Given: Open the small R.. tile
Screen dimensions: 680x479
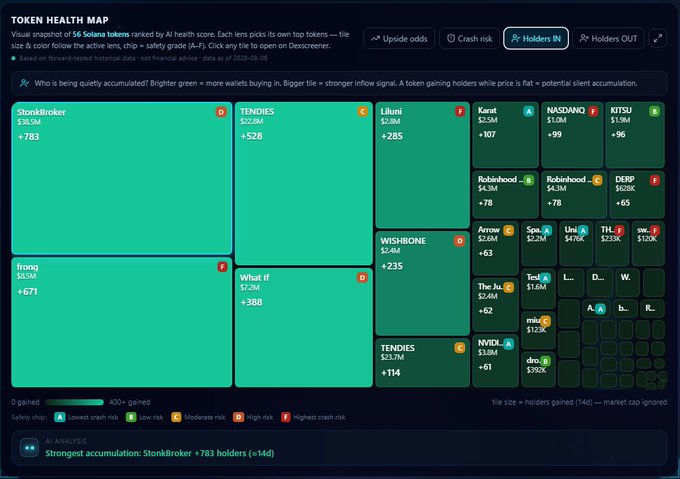Looking at the screenshot, I should (652, 309).
